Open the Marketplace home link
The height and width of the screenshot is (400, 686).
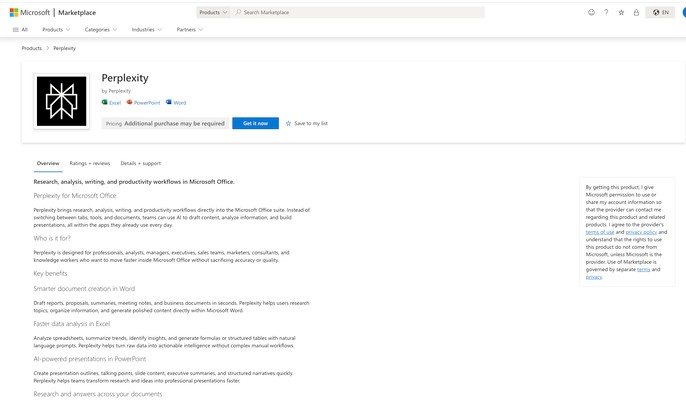pyautogui.click(x=77, y=13)
